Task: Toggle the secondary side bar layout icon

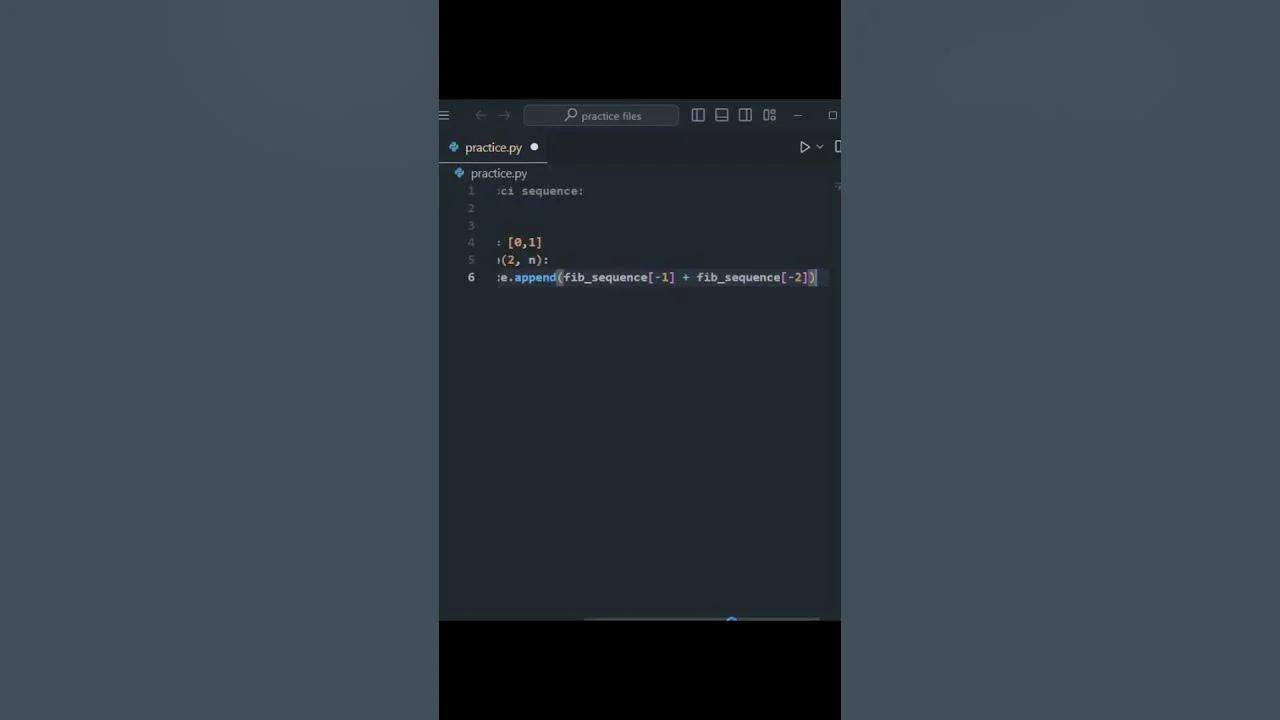Action: point(745,116)
